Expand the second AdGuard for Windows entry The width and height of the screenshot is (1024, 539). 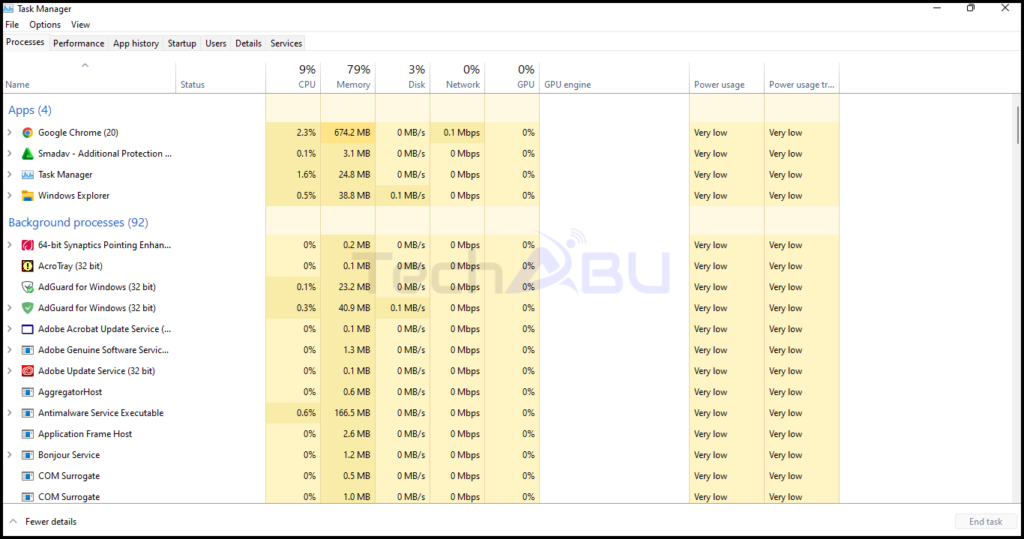10,308
